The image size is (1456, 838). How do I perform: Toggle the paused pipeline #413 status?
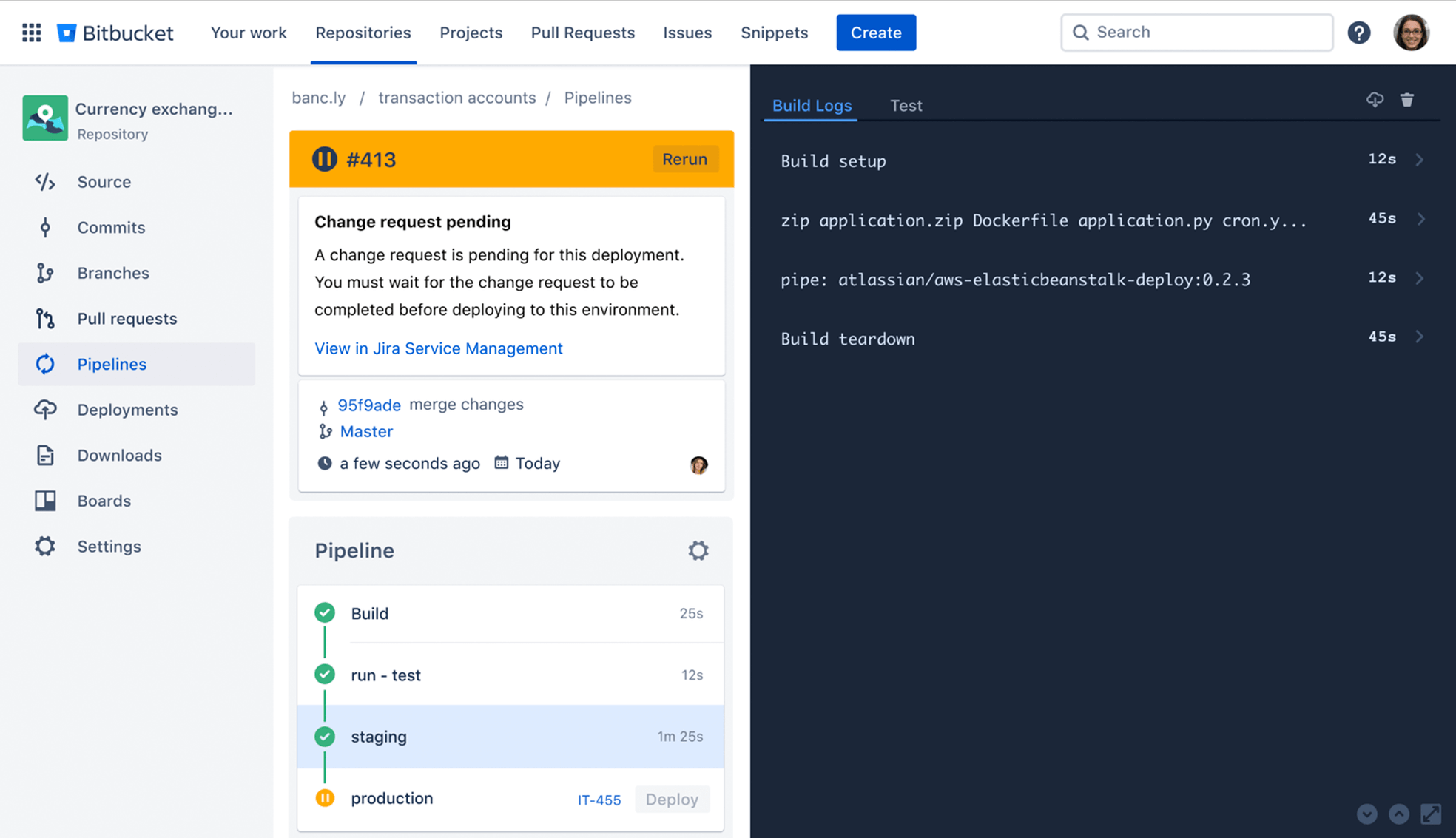[325, 159]
